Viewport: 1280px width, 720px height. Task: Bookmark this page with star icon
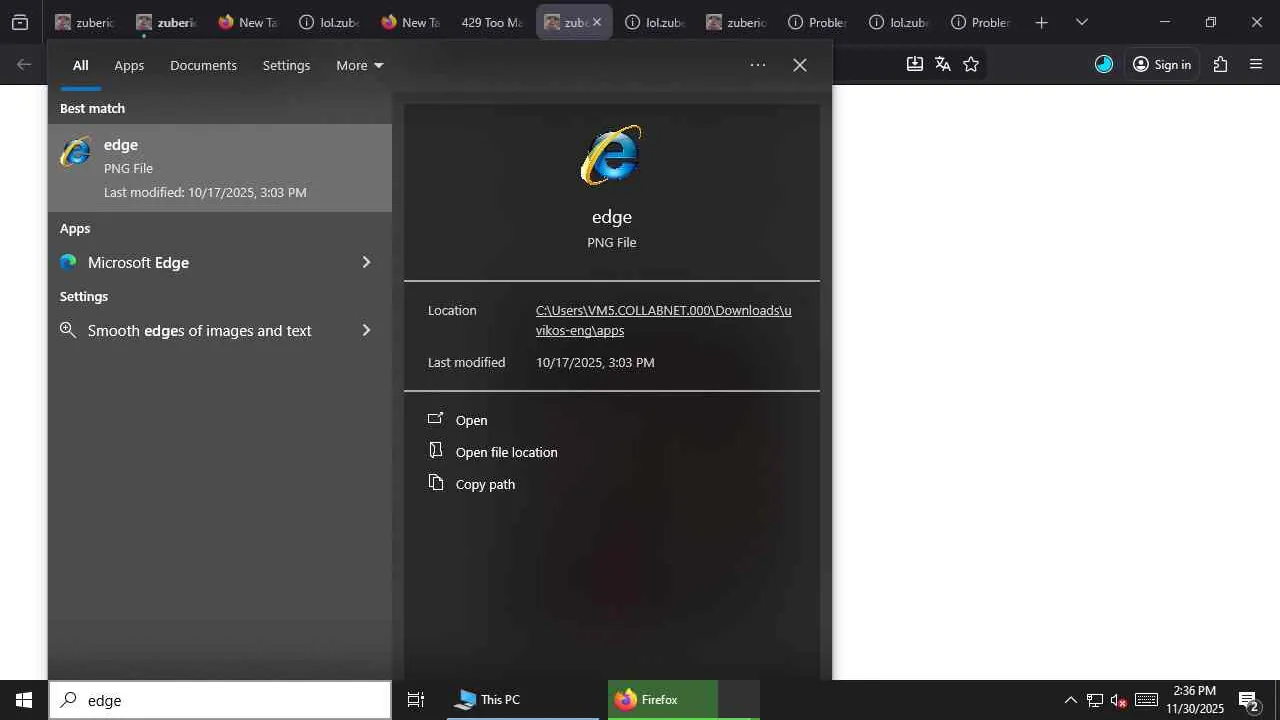coord(970,64)
